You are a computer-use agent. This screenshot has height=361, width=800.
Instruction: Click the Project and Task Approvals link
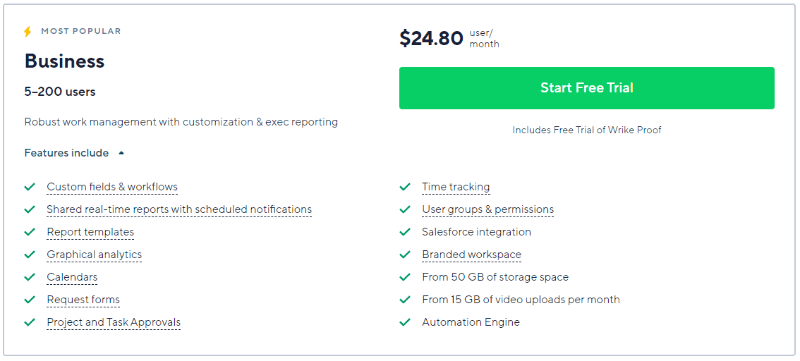coord(114,322)
